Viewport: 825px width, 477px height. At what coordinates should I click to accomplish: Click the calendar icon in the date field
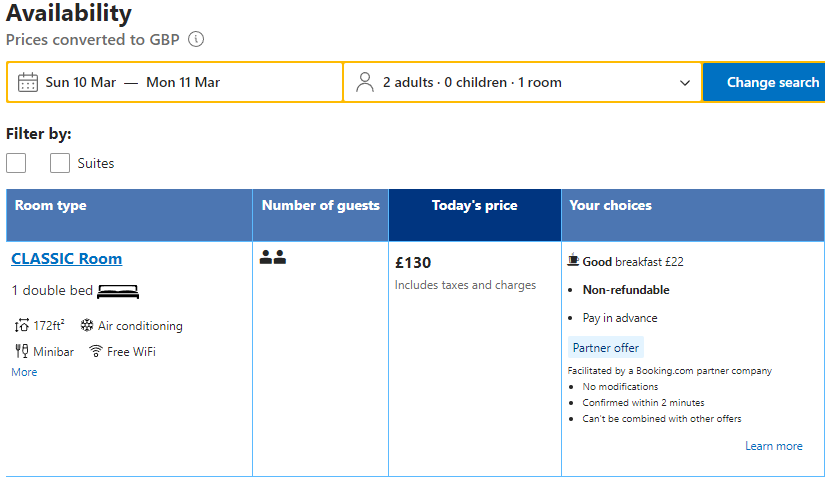tap(28, 83)
